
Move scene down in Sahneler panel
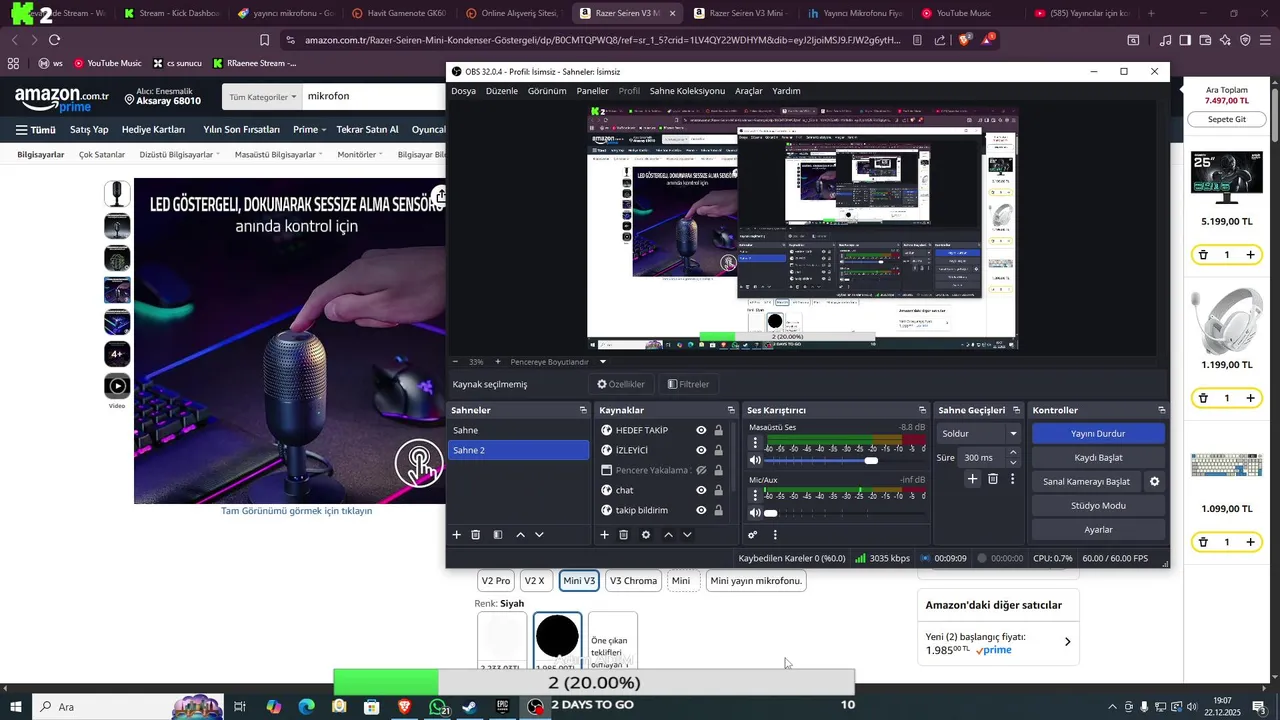click(x=539, y=535)
